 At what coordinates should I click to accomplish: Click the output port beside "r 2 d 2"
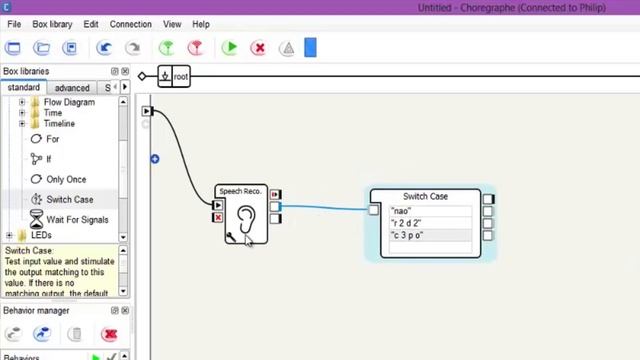coord(488,223)
